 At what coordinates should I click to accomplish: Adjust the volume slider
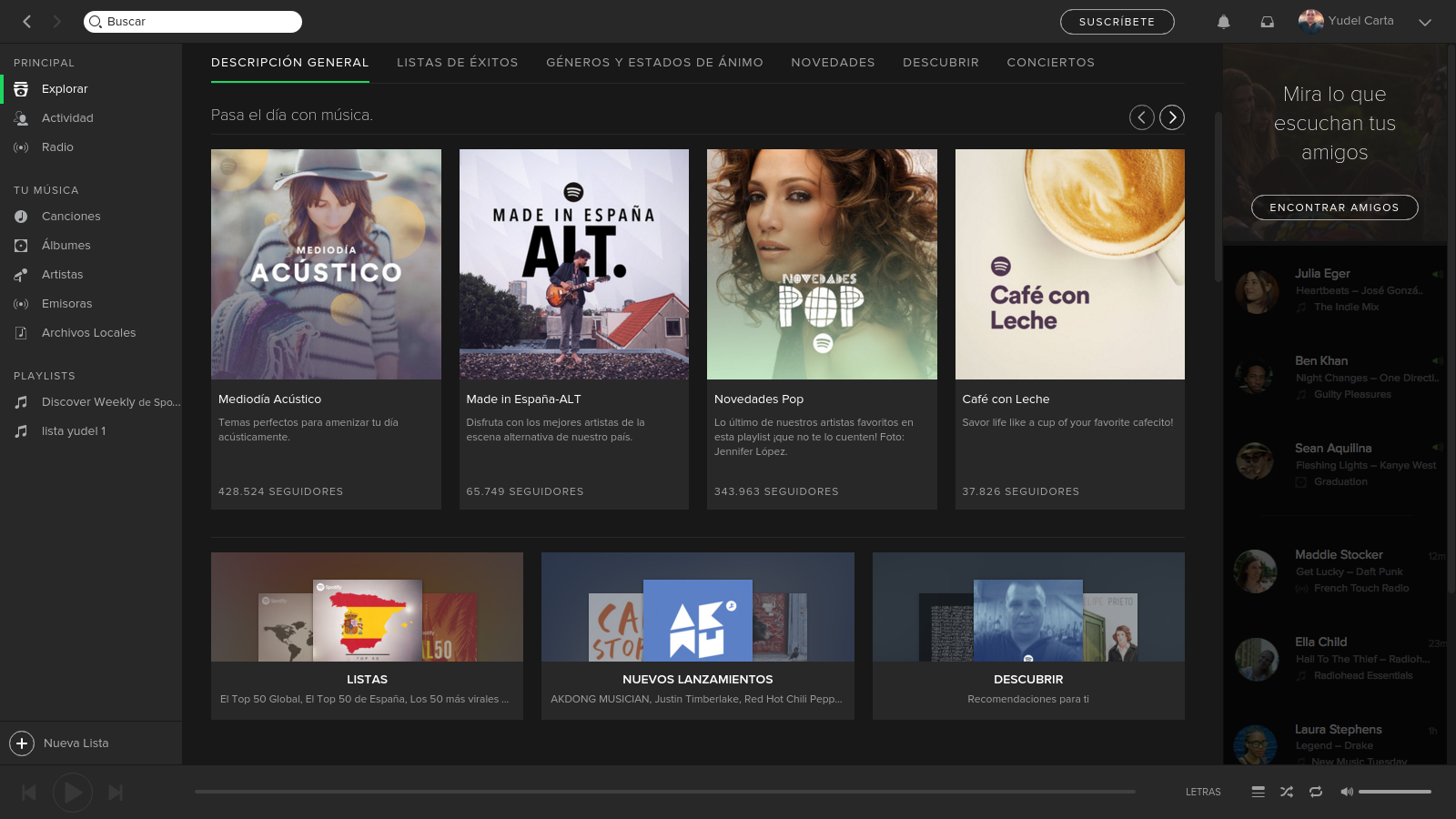coord(1395,792)
